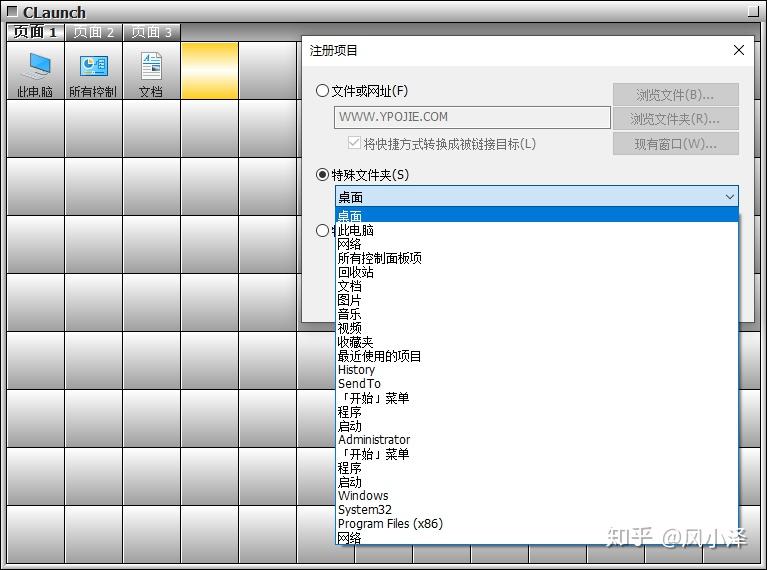Screen dimensions: 767x570
Task: Choose the last 网络 entry below Program Files
Action: click(537, 537)
